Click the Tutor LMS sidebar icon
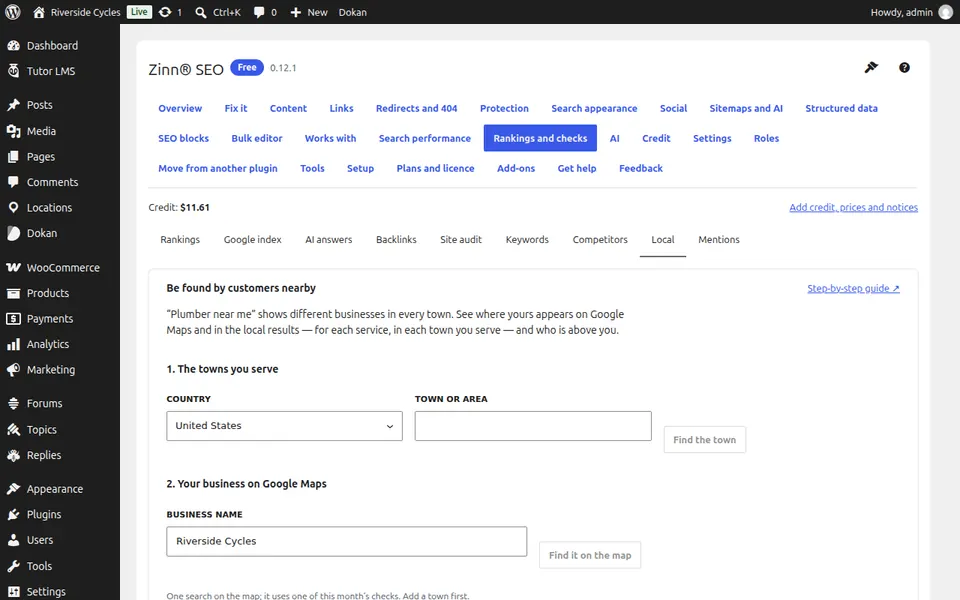The width and height of the screenshot is (960, 600). coord(13,71)
